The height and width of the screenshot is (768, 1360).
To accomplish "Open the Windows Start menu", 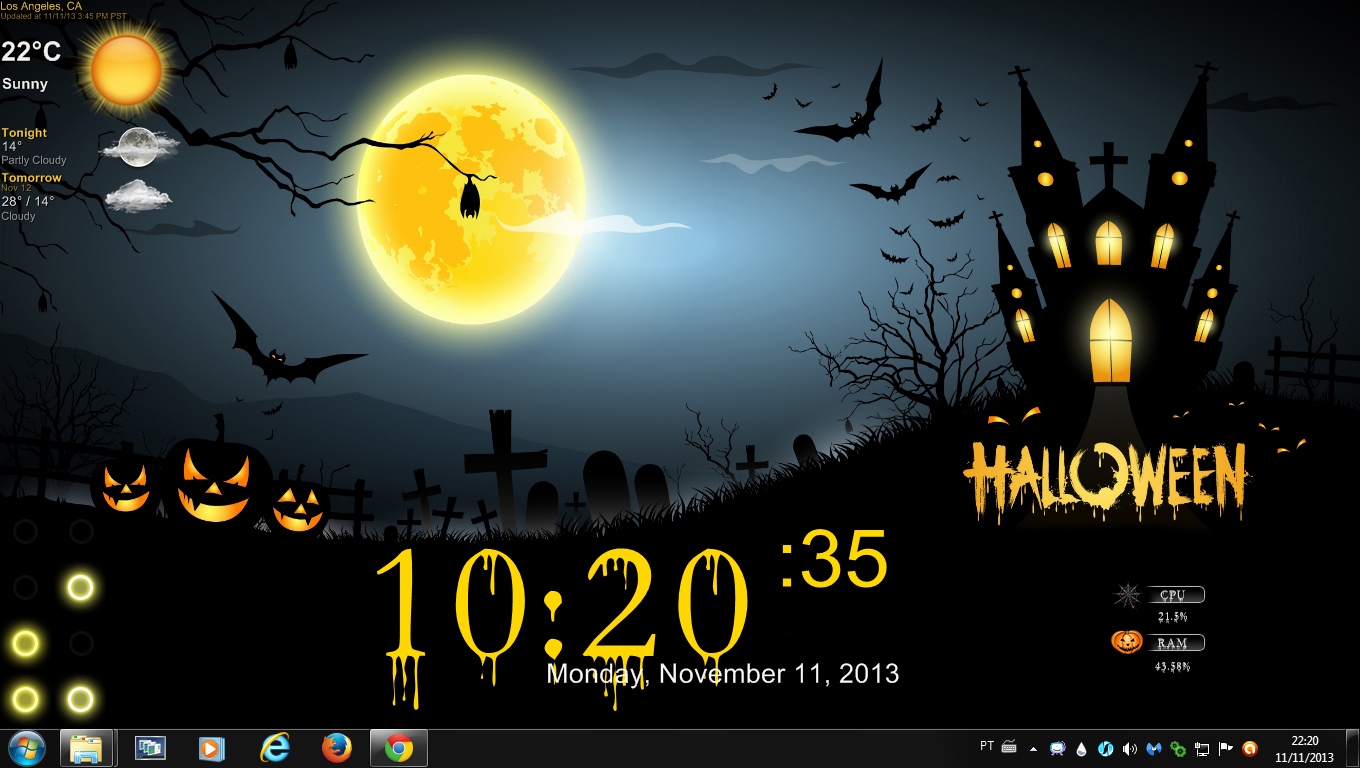I will (26, 748).
